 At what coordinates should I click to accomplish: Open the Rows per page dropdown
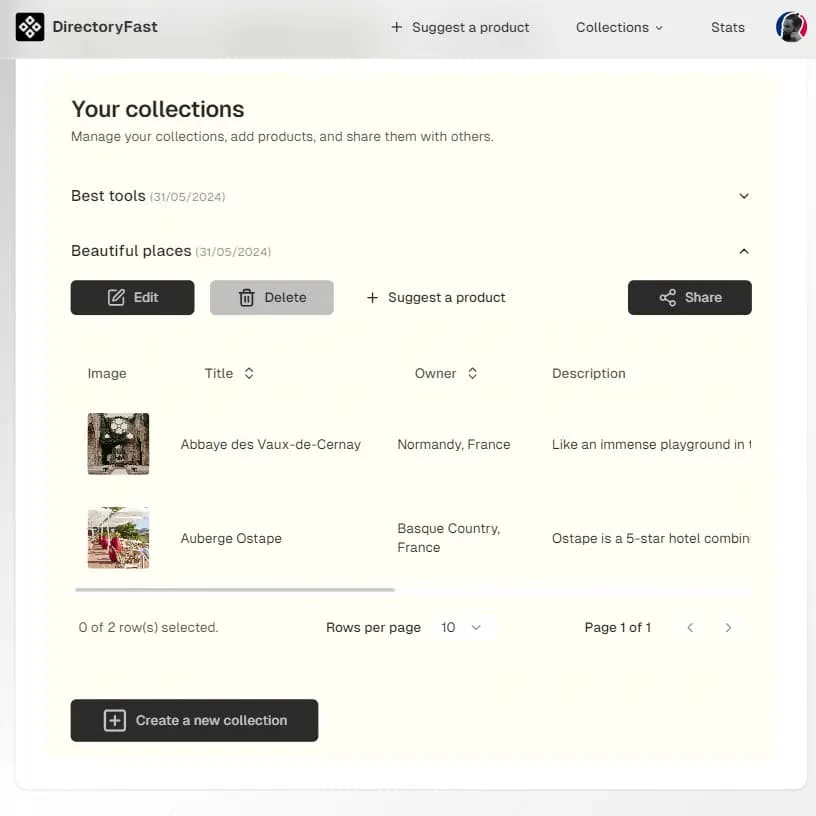pyautogui.click(x=462, y=627)
